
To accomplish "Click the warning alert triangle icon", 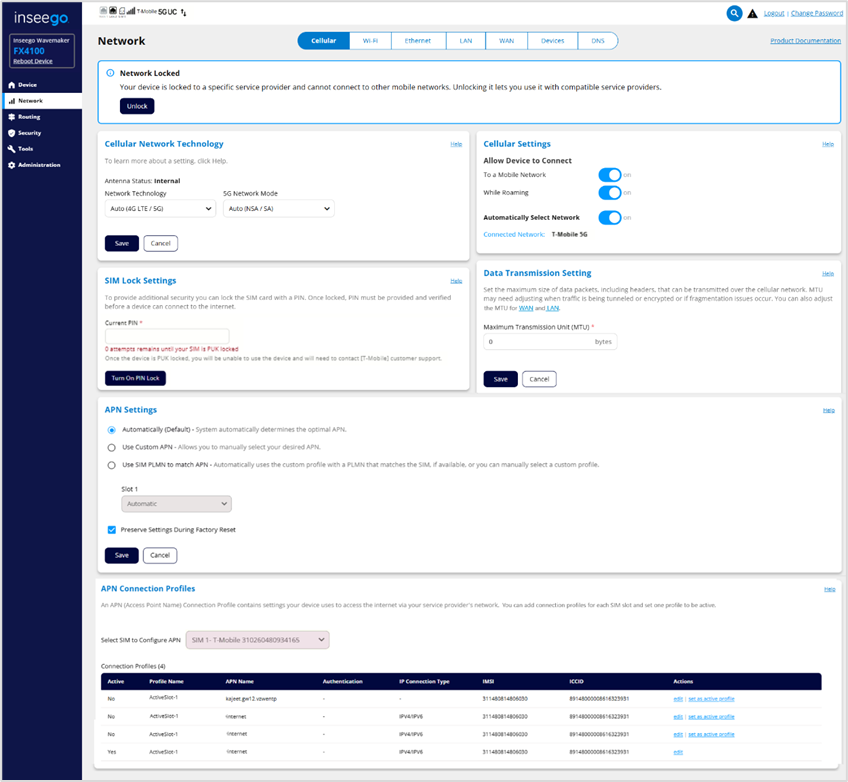I will (x=752, y=14).
